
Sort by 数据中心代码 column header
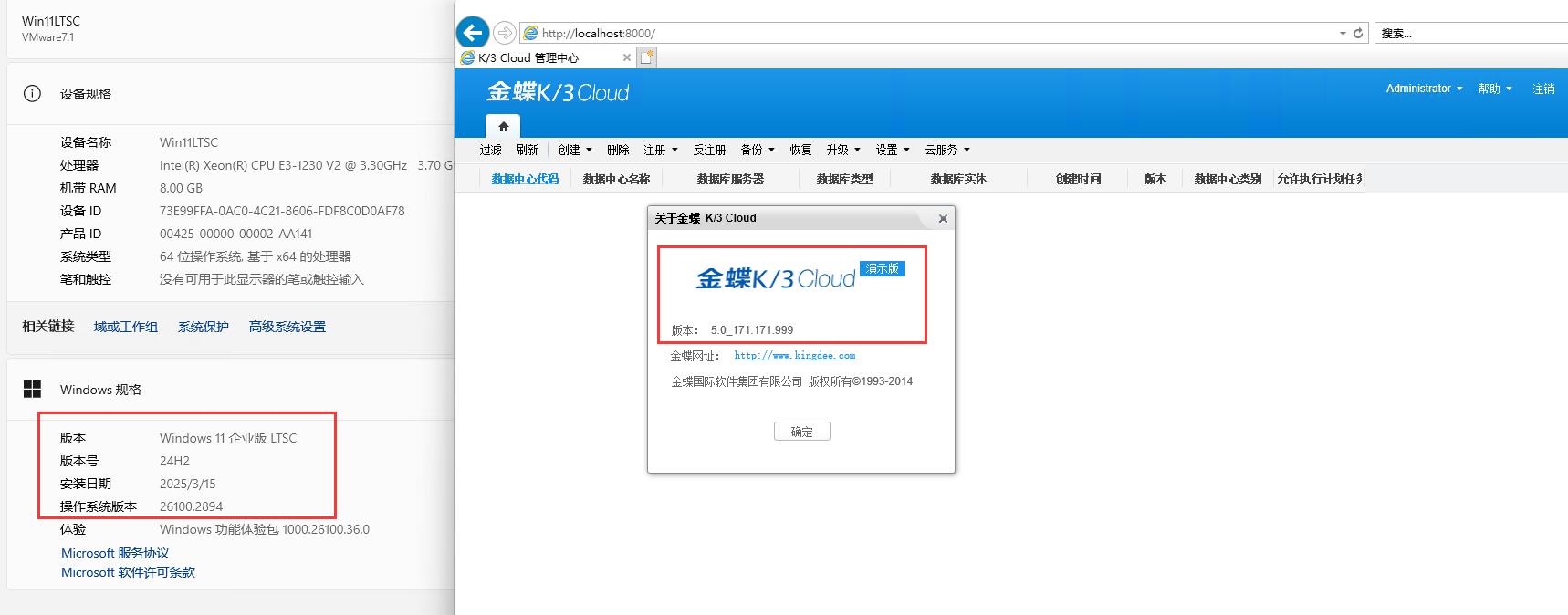(525, 179)
